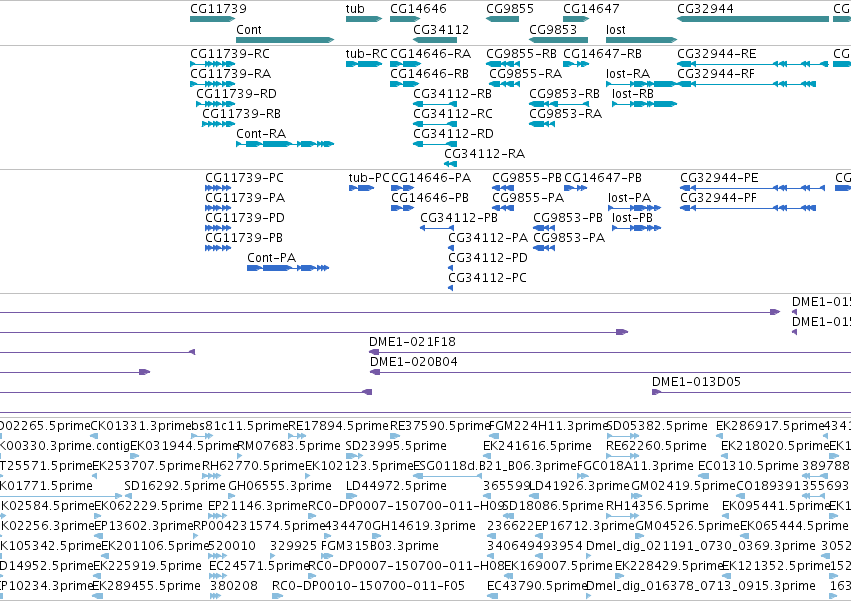Click the CG9855 gene label
851x601 pixels.
510,9
